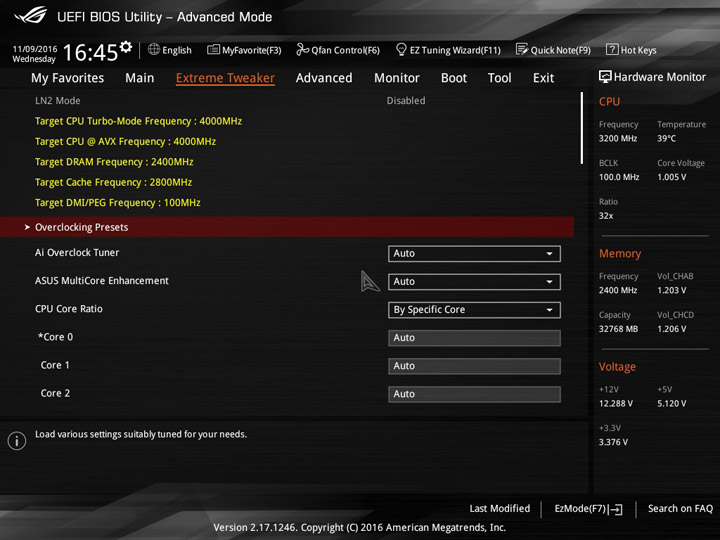Open Qfan Control(F6) label
The image size is (720, 540).
[345, 50]
